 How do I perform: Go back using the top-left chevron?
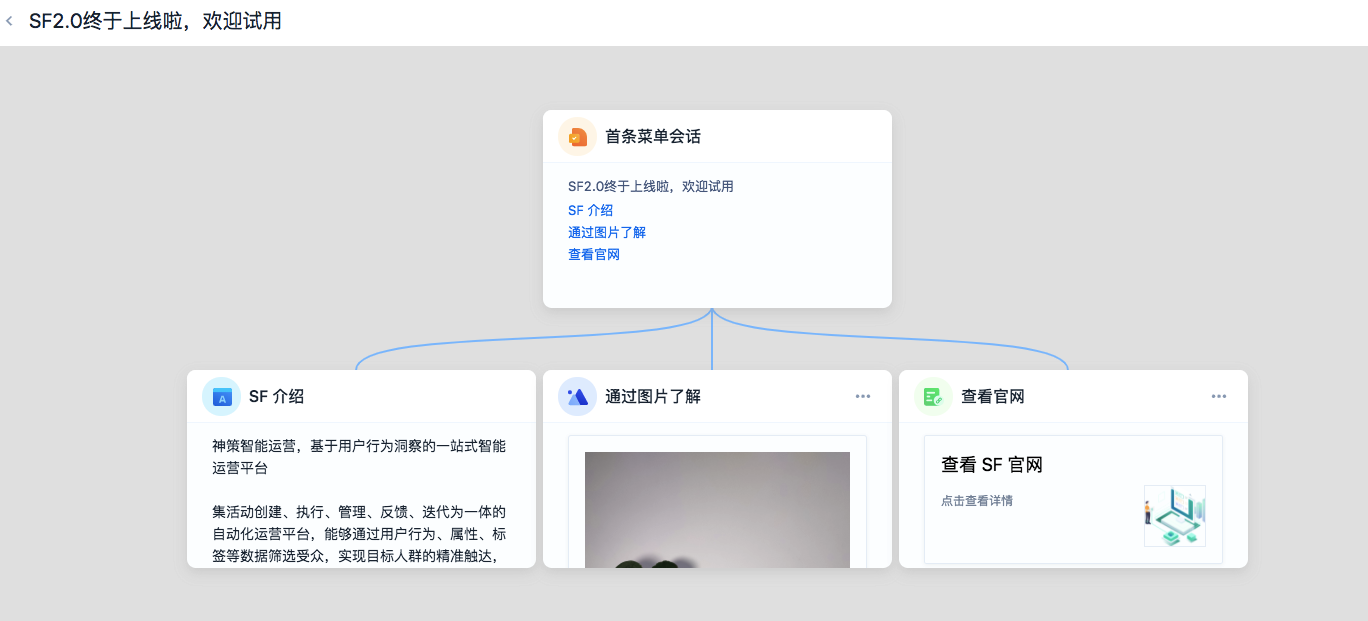(x=10, y=21)
